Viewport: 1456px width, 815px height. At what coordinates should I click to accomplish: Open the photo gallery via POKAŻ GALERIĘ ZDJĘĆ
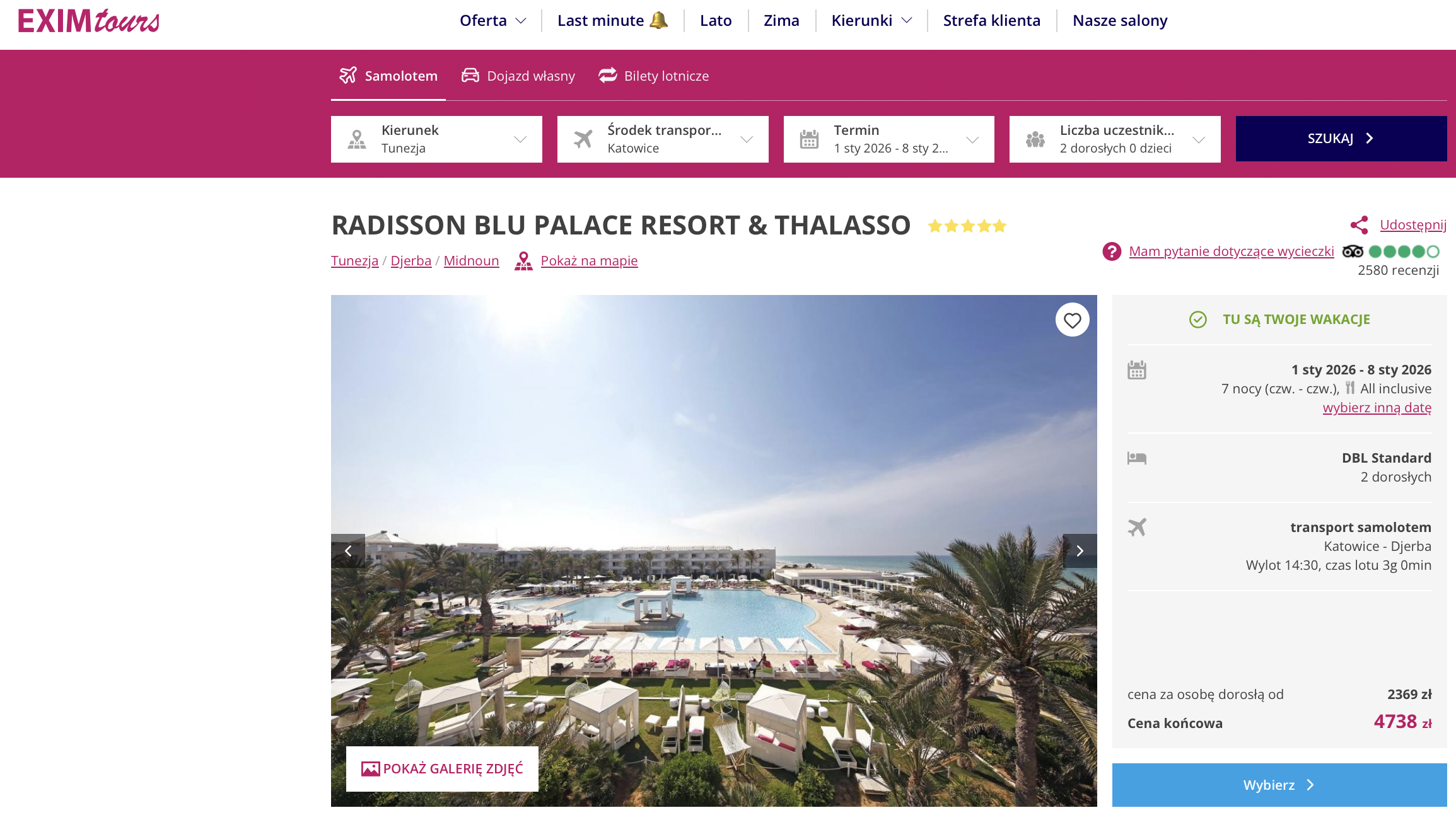tap(442, 769)
